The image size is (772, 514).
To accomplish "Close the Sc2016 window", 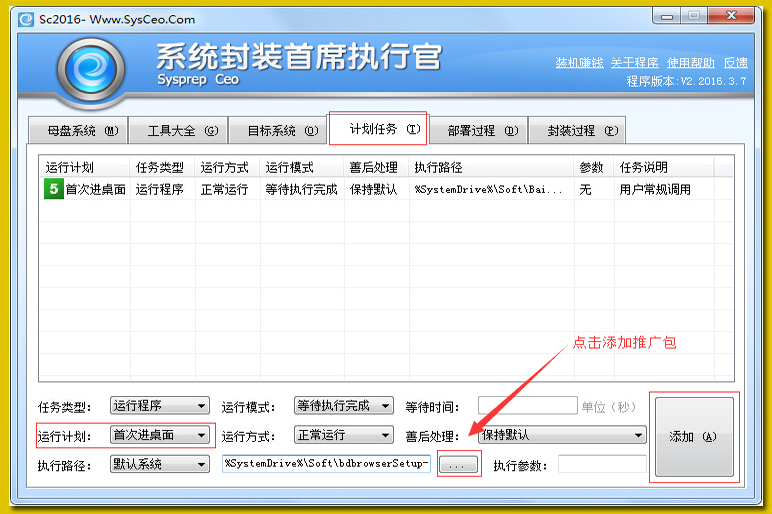I will (x=731, y=16).
